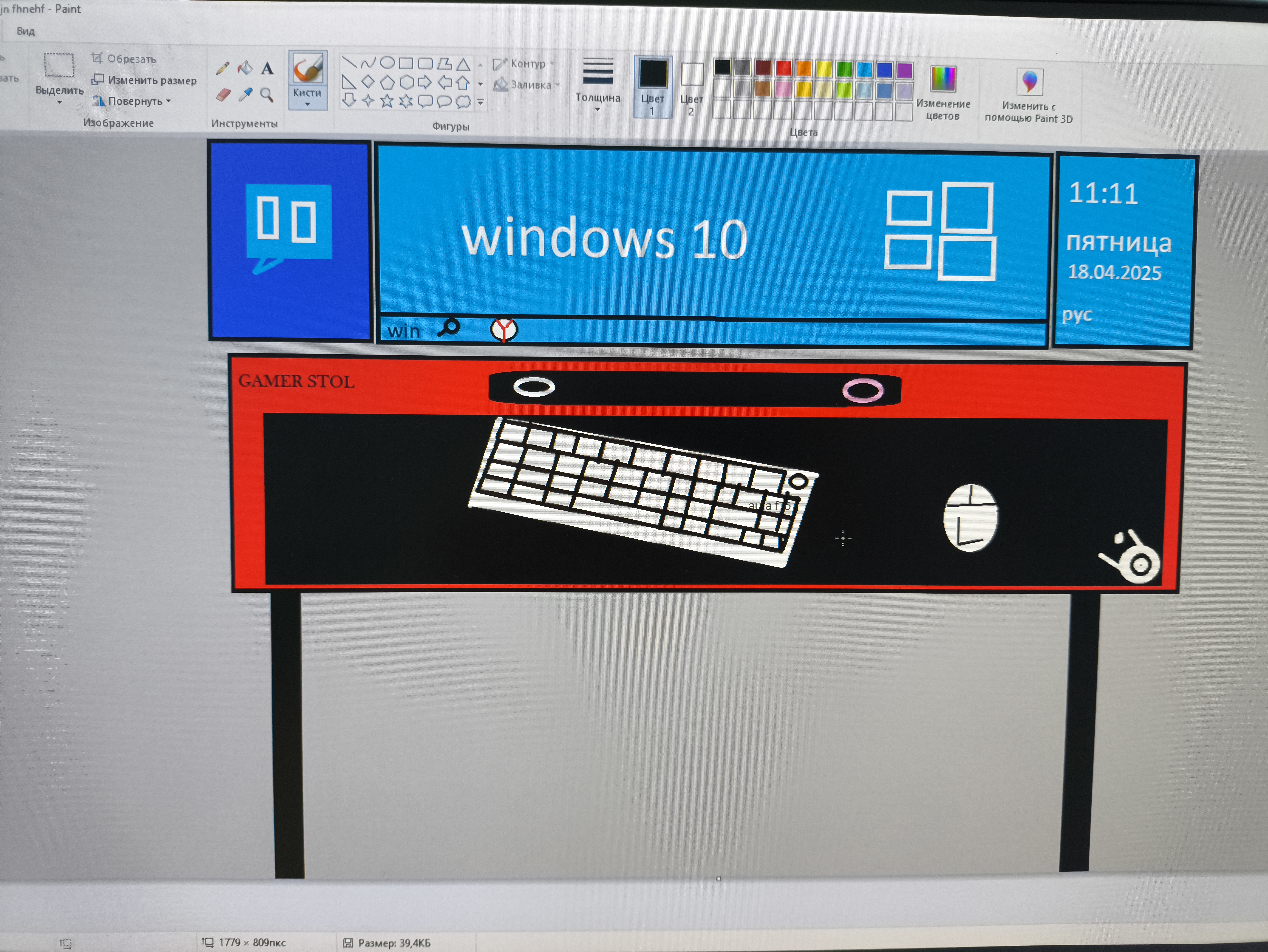
Task: Pick the red color swatch
Action: tap(783, 68)
